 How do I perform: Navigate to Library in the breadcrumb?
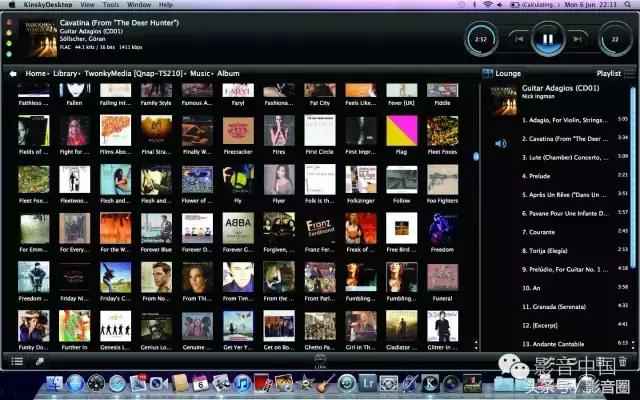click(x=65, y=73)
